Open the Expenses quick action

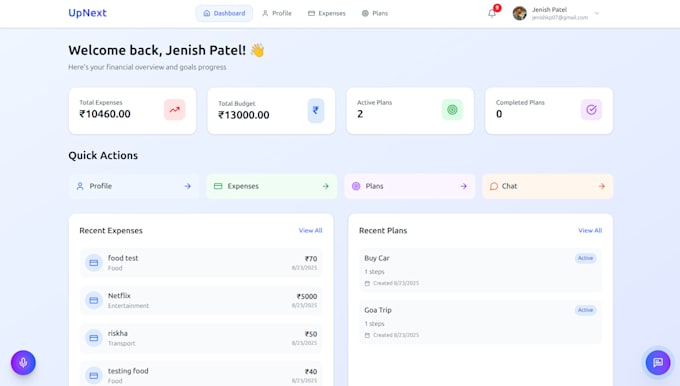click(271, 186)
